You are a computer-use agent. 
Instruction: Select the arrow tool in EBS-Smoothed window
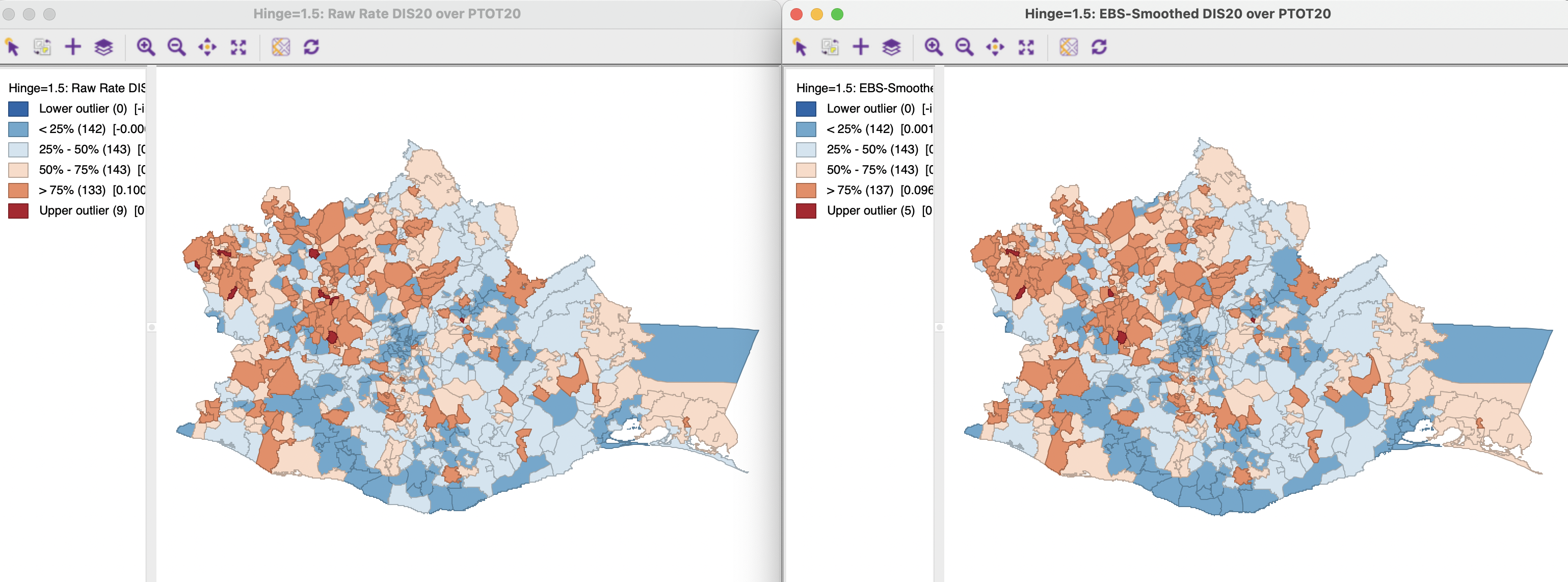(800, 47)
